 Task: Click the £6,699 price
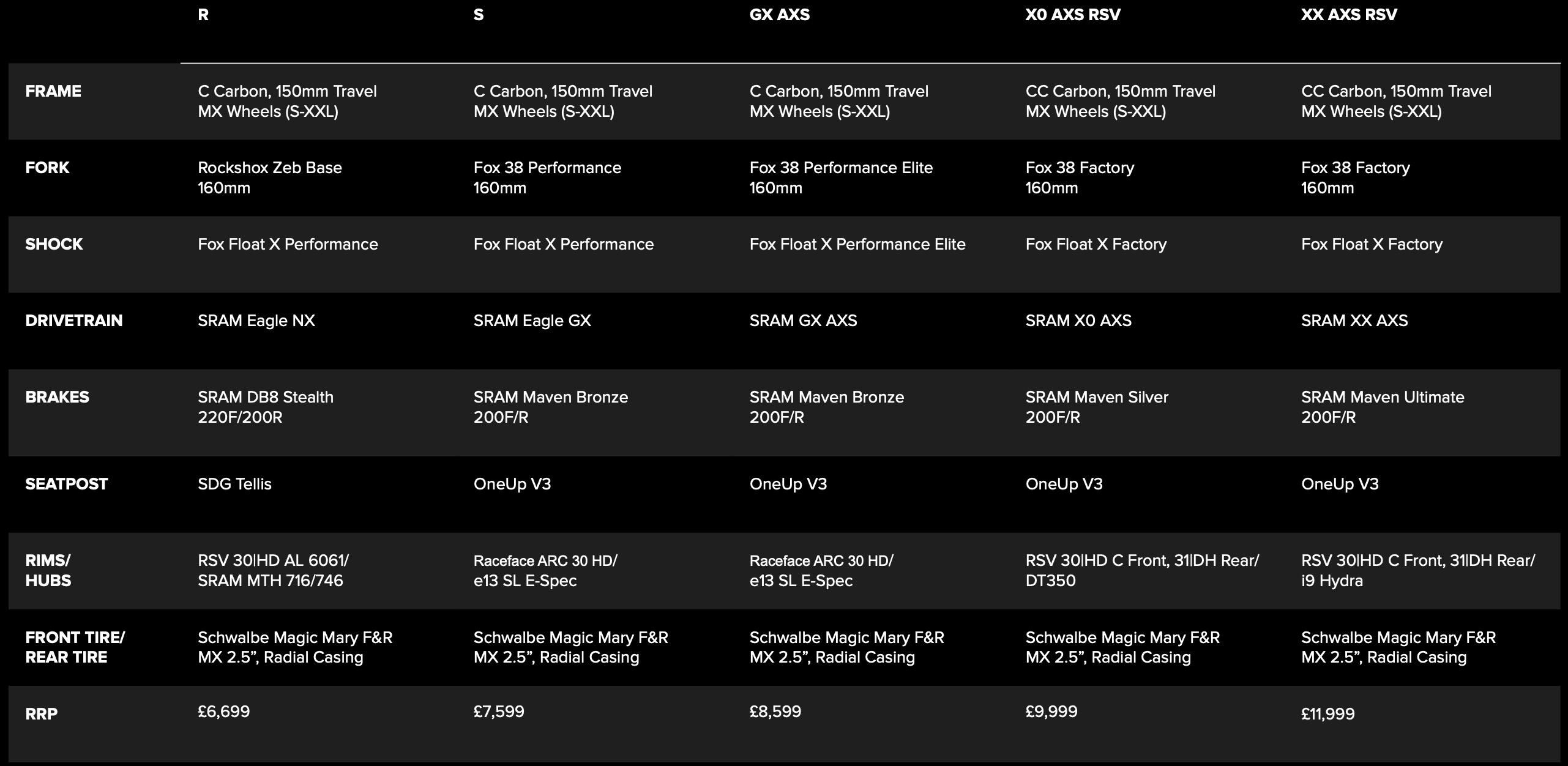point(223,712)
